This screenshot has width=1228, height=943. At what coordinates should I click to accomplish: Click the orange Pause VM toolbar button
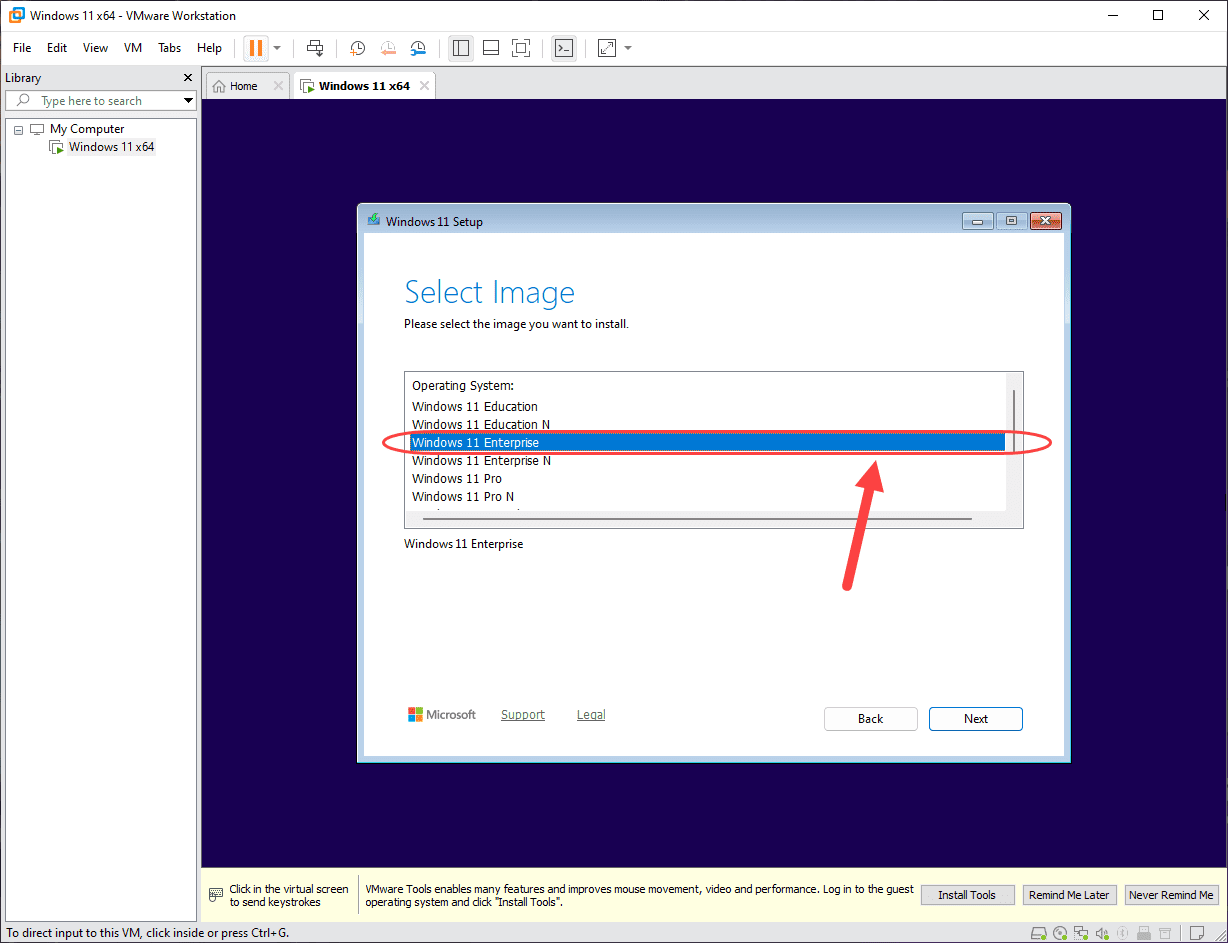(256, 48)
